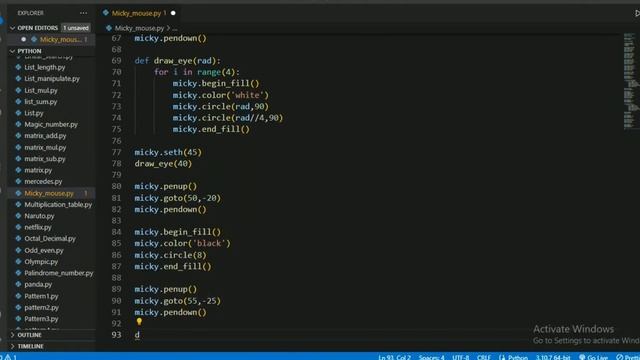This screenshot has width=640, height=360.
Task: Click the Micky_mouse.py breadcrumb item
Action: [139, 28]
